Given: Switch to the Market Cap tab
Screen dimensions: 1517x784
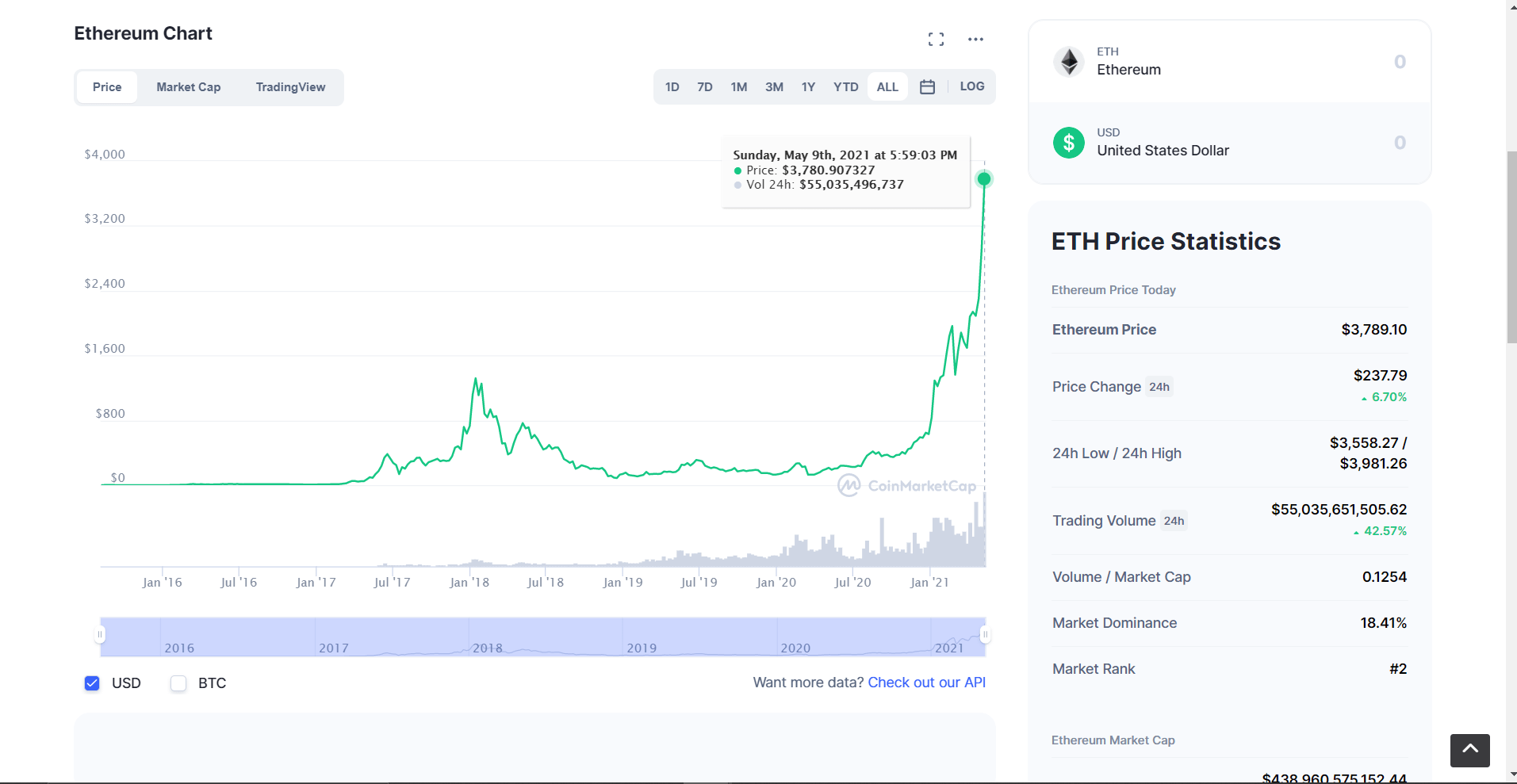Looking at the screenshot, I should [x=189, y=87].
